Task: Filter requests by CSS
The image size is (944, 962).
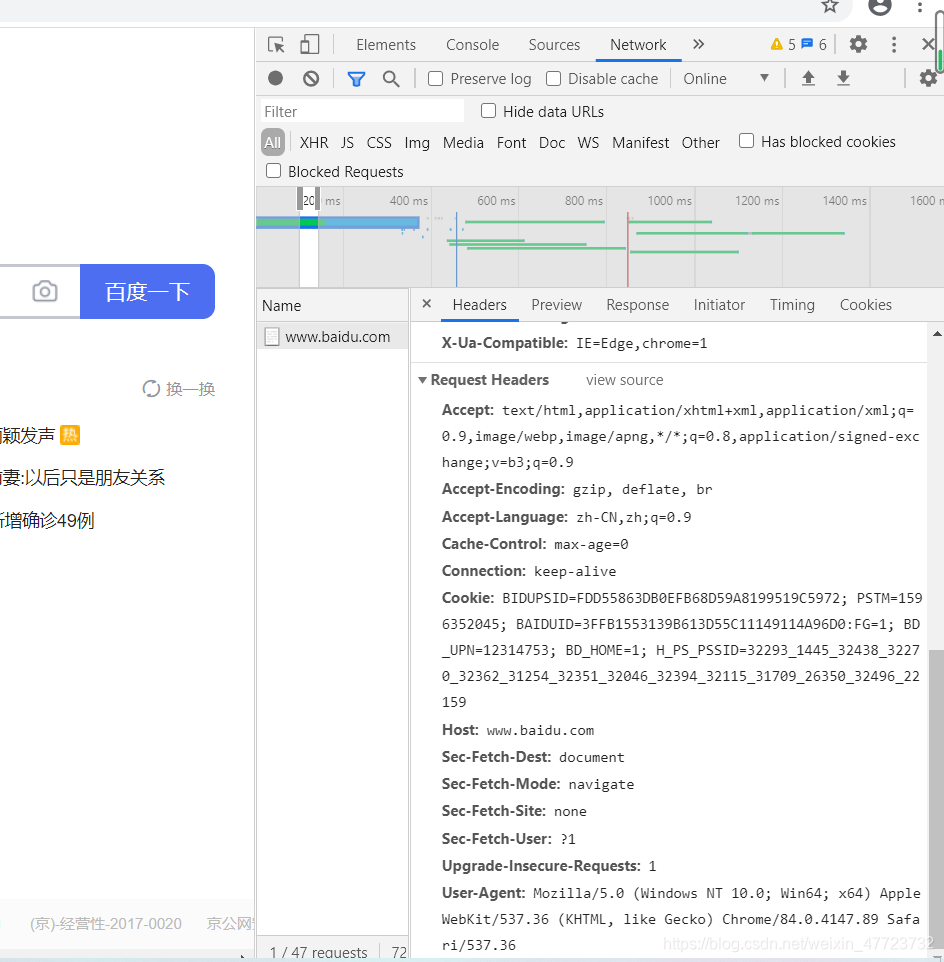Action: pyautogui.click(x=379, y=142)
